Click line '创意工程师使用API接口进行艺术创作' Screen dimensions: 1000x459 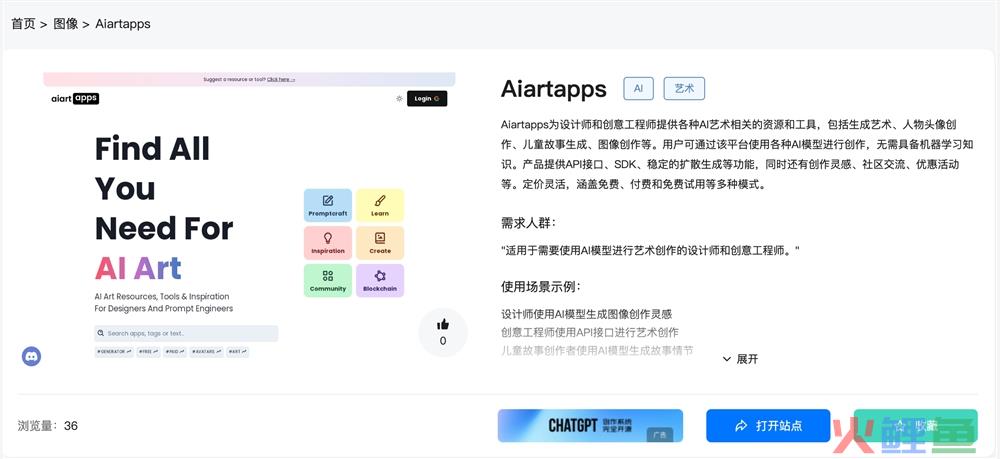(590, 332)
